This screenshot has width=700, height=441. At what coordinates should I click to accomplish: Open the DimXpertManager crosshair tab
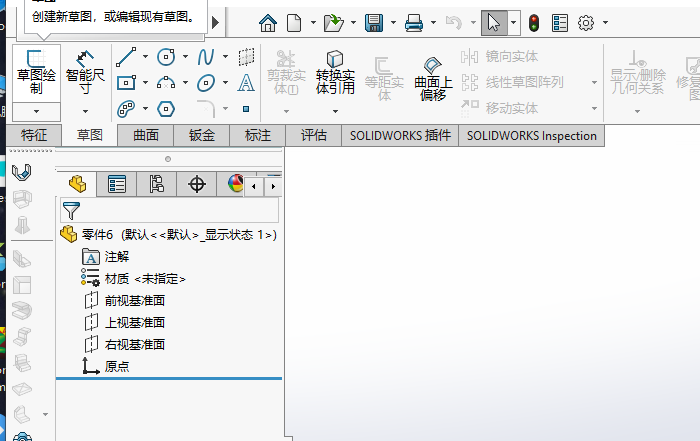coord(196,184)
